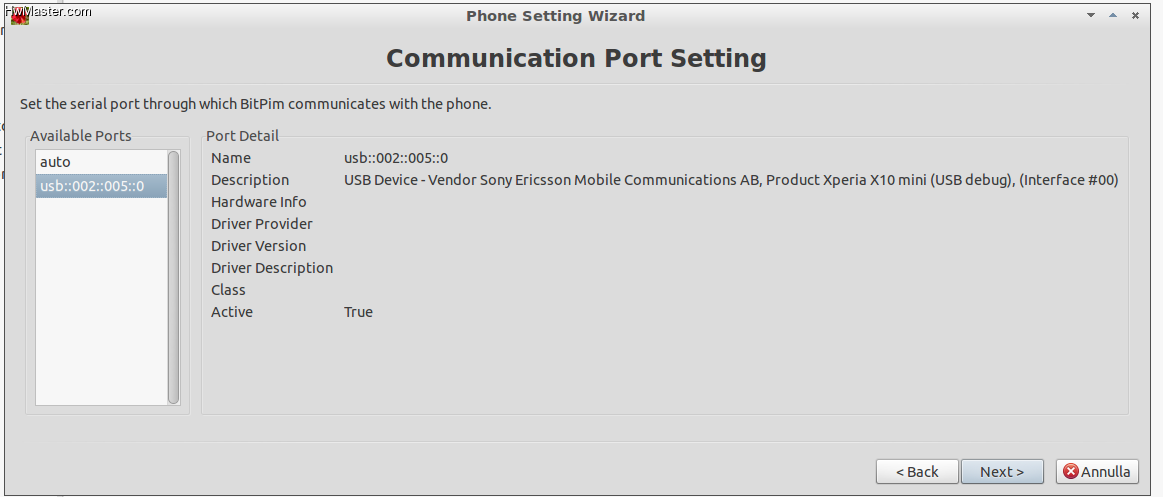Click the Communication Port Setting heading
Image resolution: width=1163 pixels, height=497 pixels.
(x=576, y=59)
